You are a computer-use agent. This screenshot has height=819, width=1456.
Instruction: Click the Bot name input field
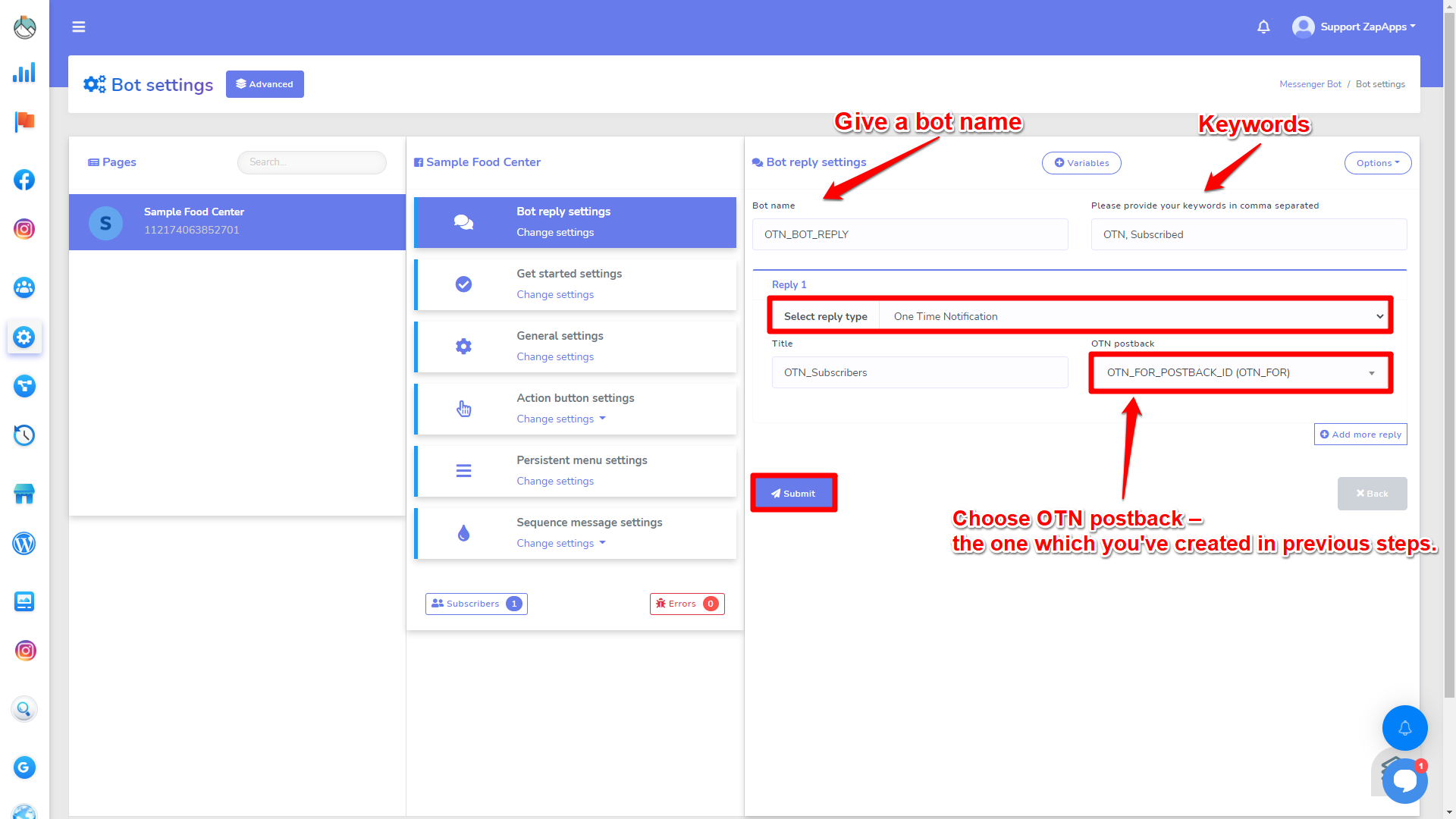pyautogui.click(x=910, y=234)
